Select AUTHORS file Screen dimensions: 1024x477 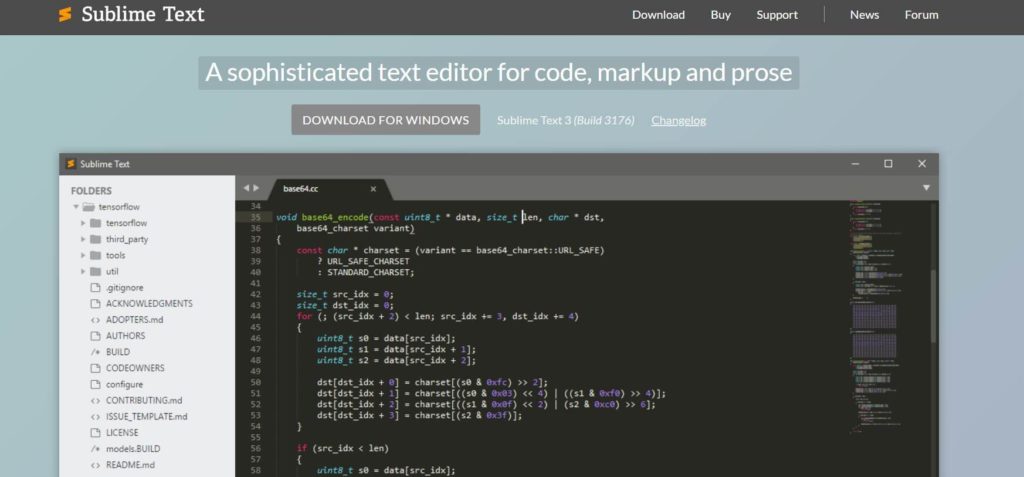[125, 336]
